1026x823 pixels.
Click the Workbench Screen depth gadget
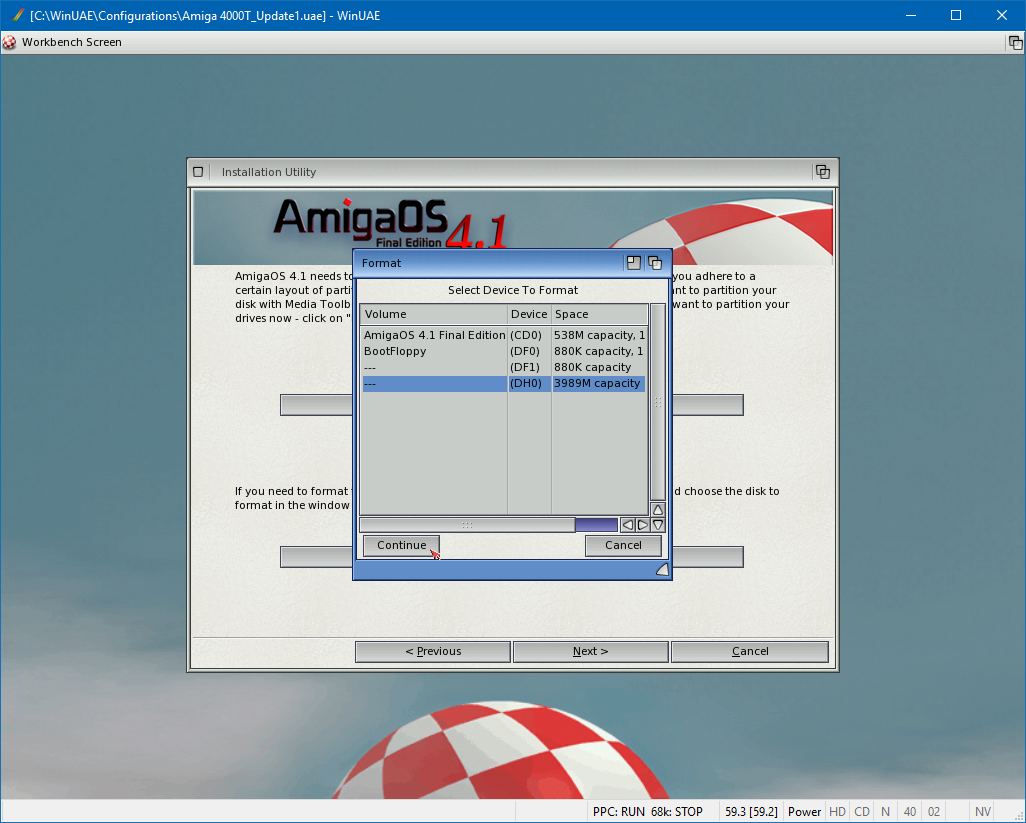[x=1015, y=42]
